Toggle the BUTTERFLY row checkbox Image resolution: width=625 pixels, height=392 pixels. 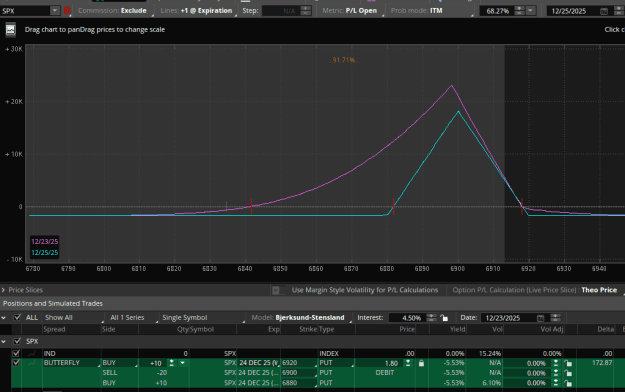(16, 363)
